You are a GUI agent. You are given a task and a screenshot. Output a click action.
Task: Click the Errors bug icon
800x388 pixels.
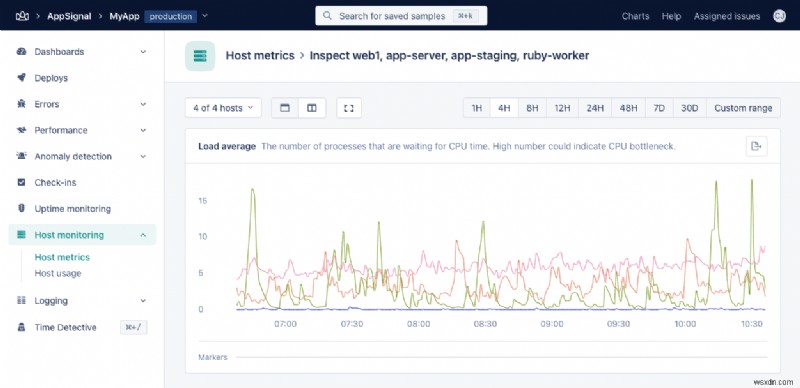point(21,104)
